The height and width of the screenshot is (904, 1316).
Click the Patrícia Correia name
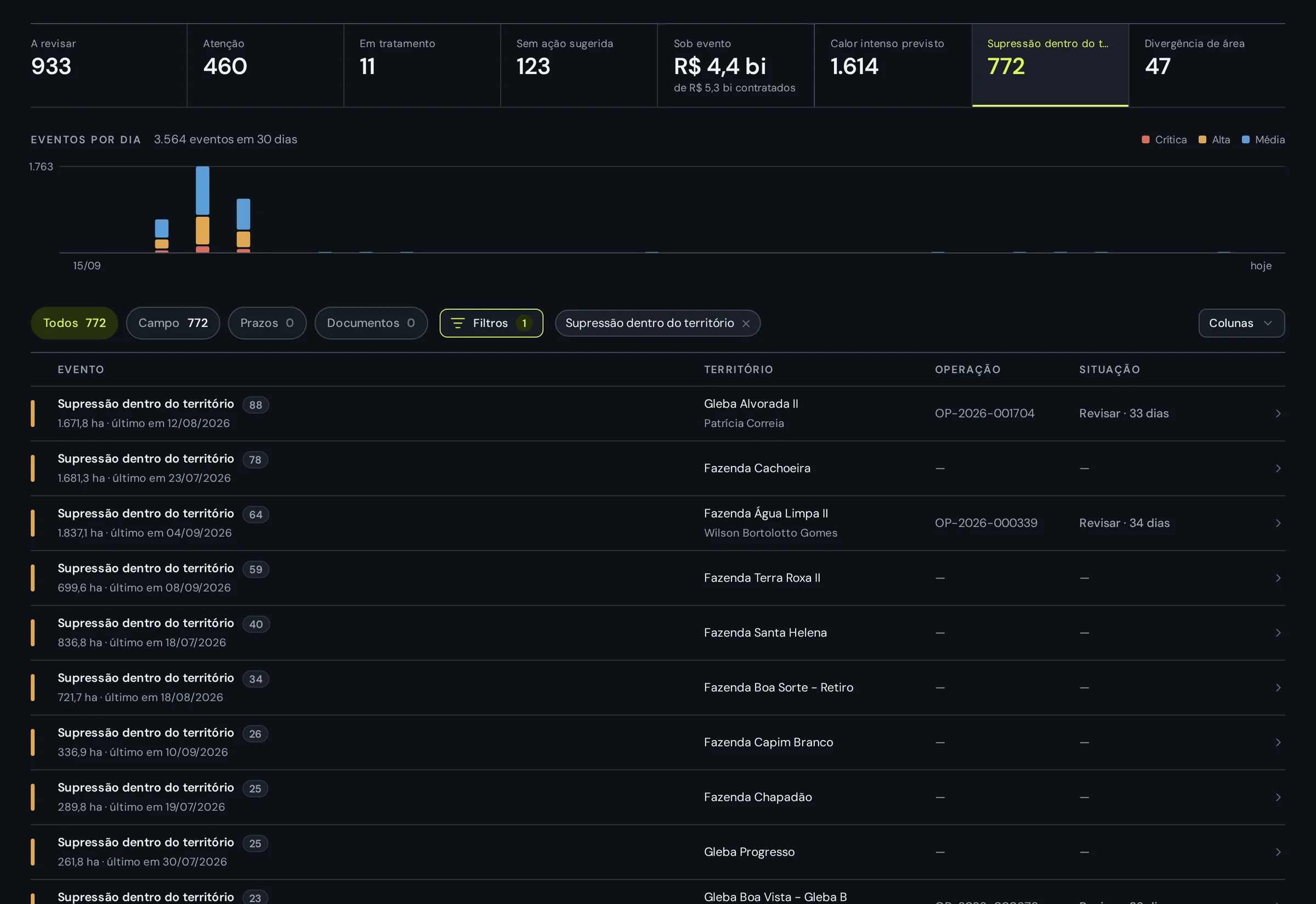[x=744, y=423]
